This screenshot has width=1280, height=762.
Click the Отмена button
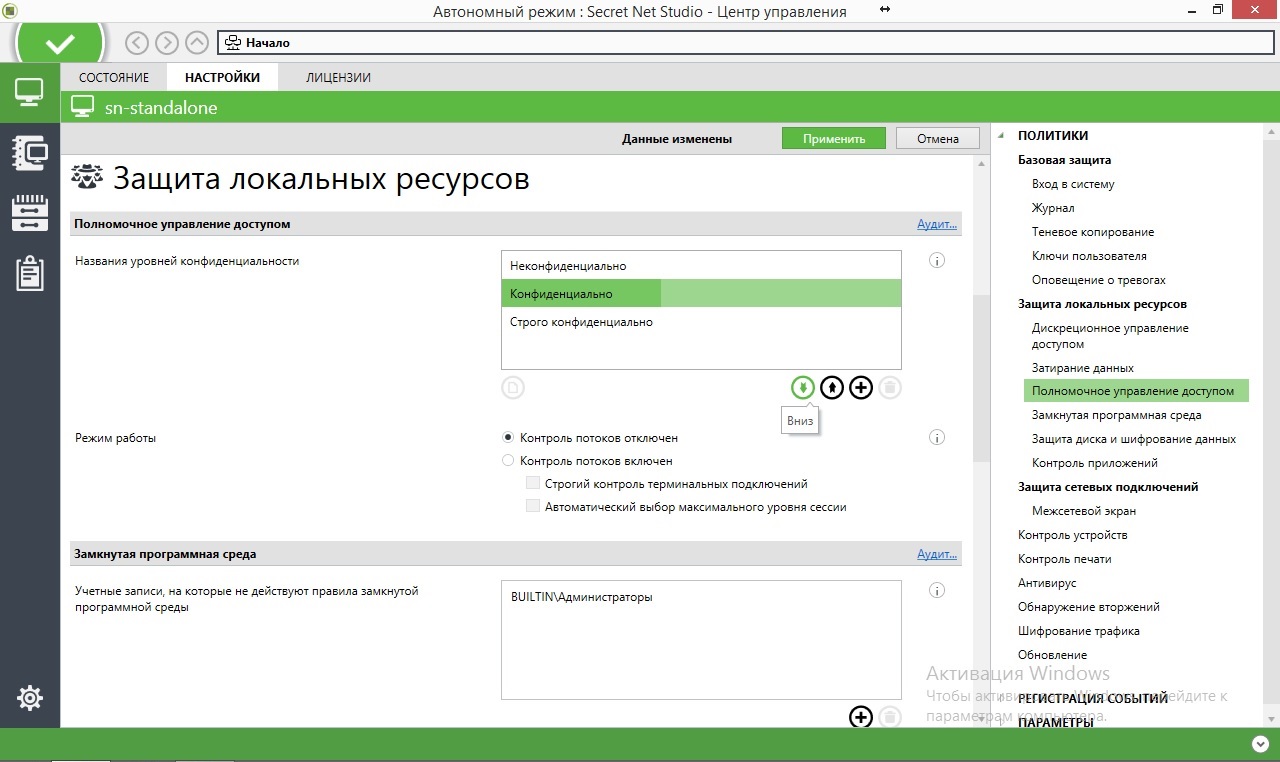938,139
